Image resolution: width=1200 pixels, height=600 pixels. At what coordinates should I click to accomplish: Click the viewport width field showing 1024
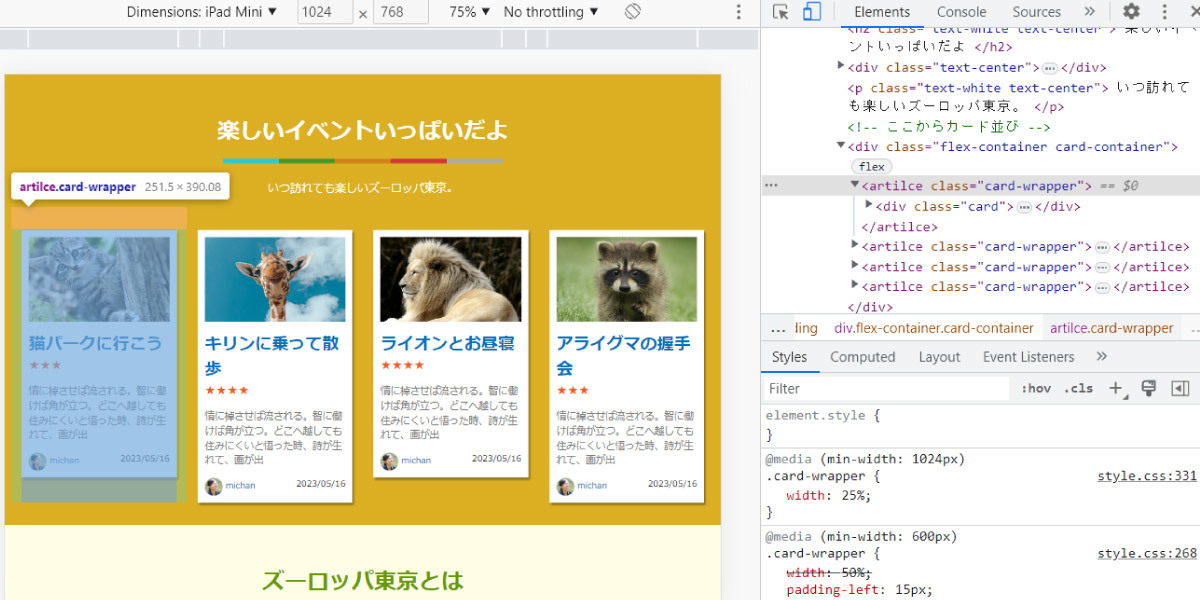[325, 12]
